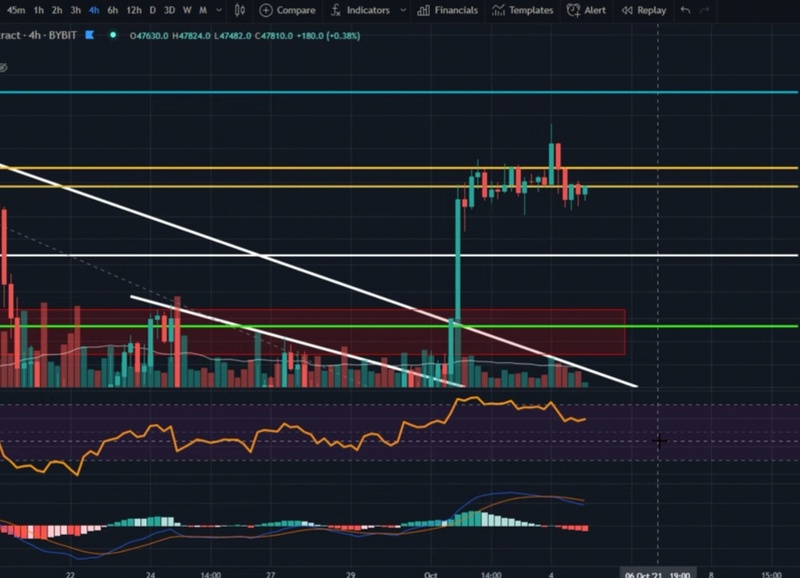The width and height of the screenshot is (800, 578).
Task: Switch to the 2h timeframe
Action: [57, 10]
